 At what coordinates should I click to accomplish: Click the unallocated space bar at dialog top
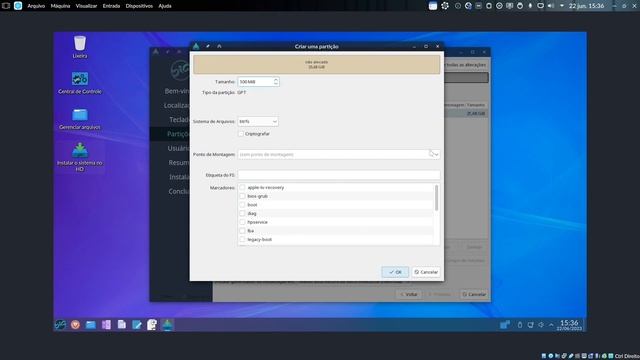tap(317, 64)
